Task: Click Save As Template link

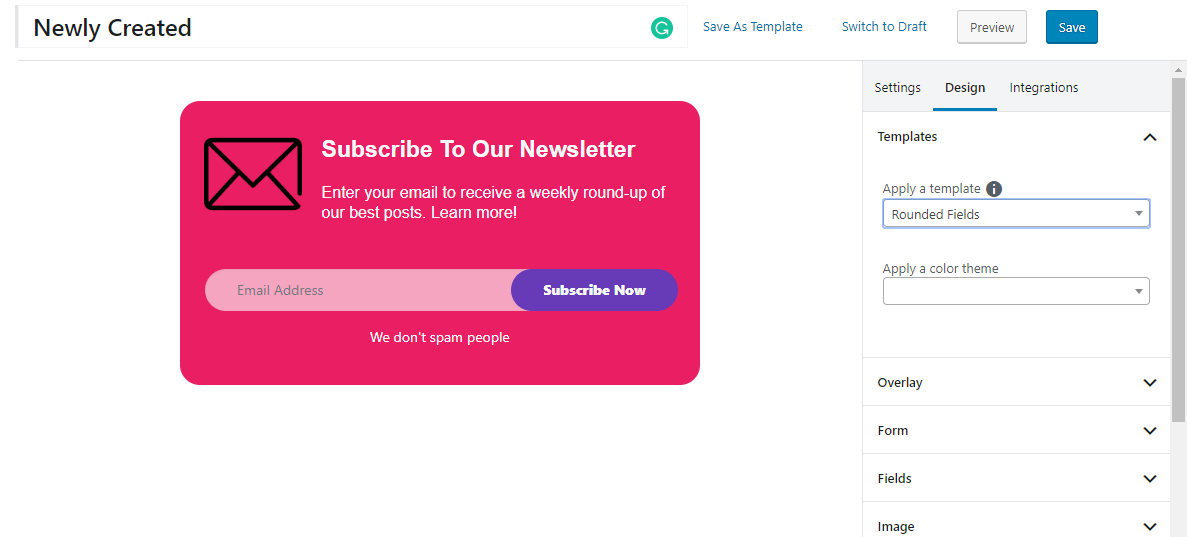Action: click(x=752, y=27)
